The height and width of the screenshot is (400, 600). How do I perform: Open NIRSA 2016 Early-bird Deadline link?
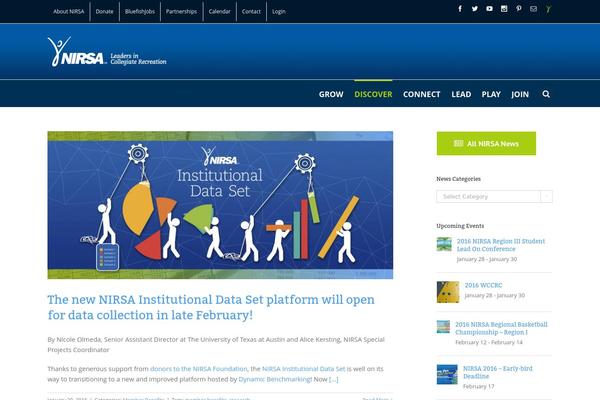click(497, 372)
